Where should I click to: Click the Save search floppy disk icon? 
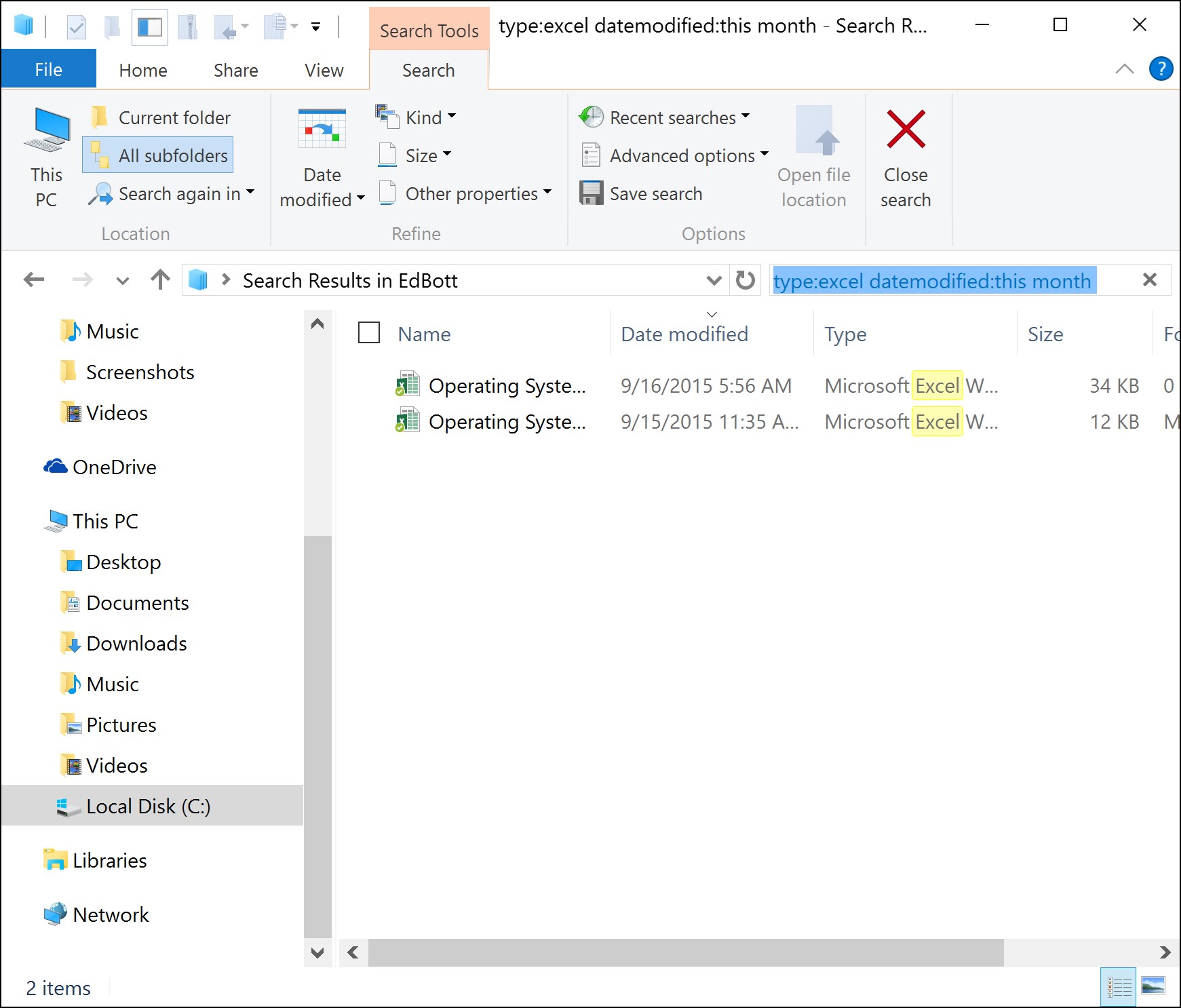tap(591, 193)
